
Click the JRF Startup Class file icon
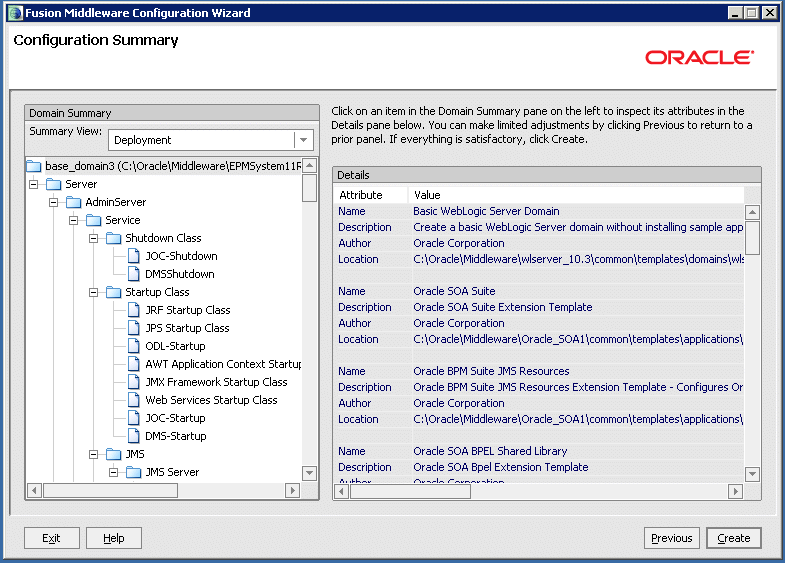pos(134,310)
